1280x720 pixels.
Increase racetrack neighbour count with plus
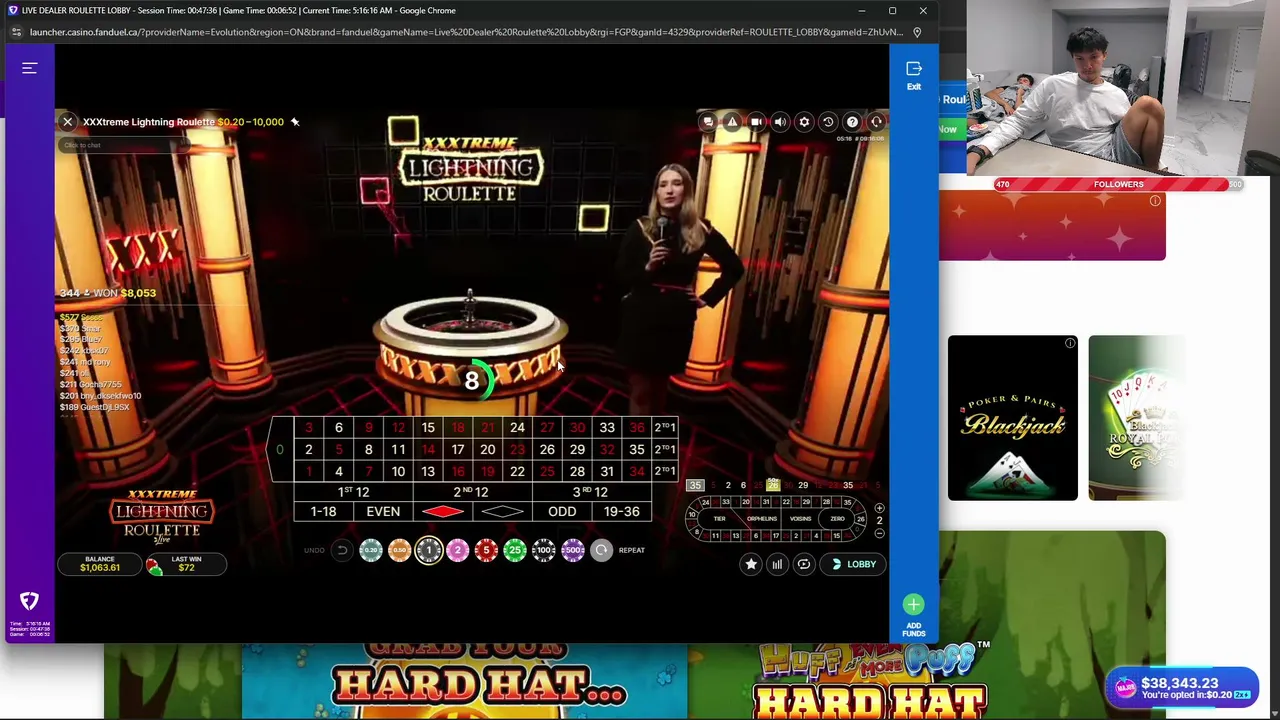879,508
